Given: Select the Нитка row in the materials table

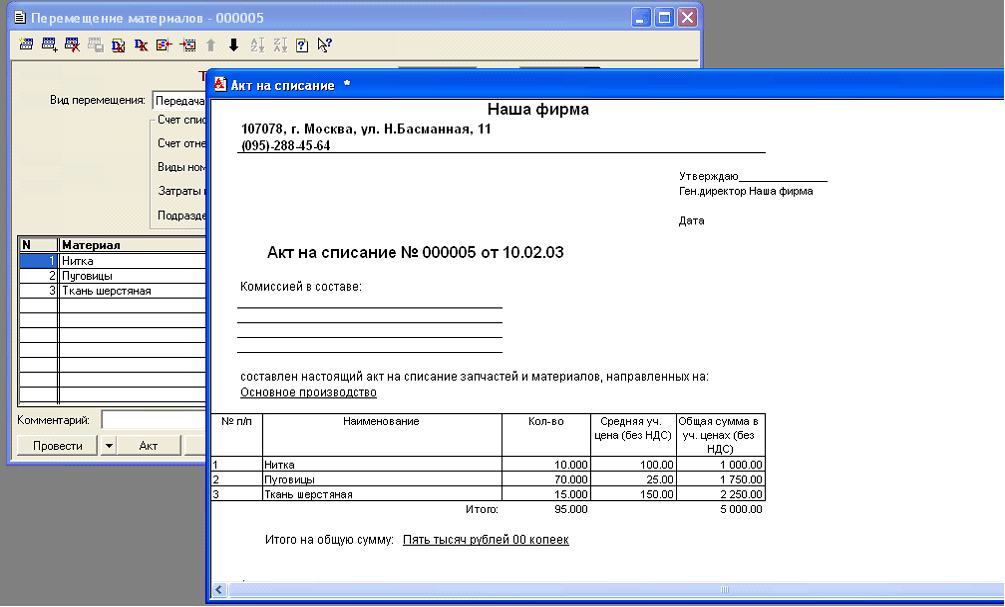Looking at the screenshot, I should coord(130,260).
